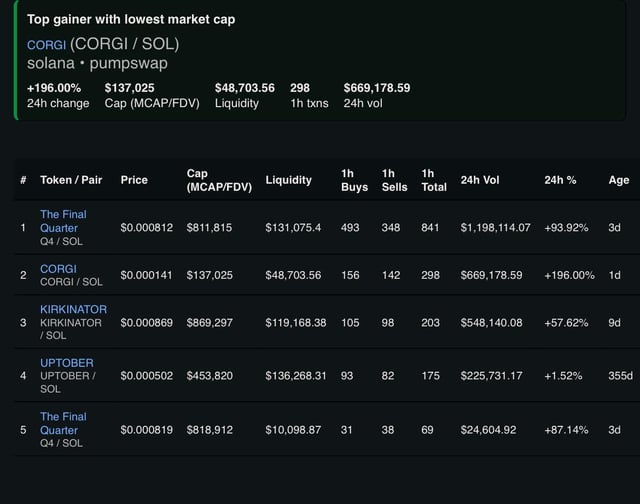Open the CORGI token link in table row 2

pyautogui.click(x=58, y=268)
